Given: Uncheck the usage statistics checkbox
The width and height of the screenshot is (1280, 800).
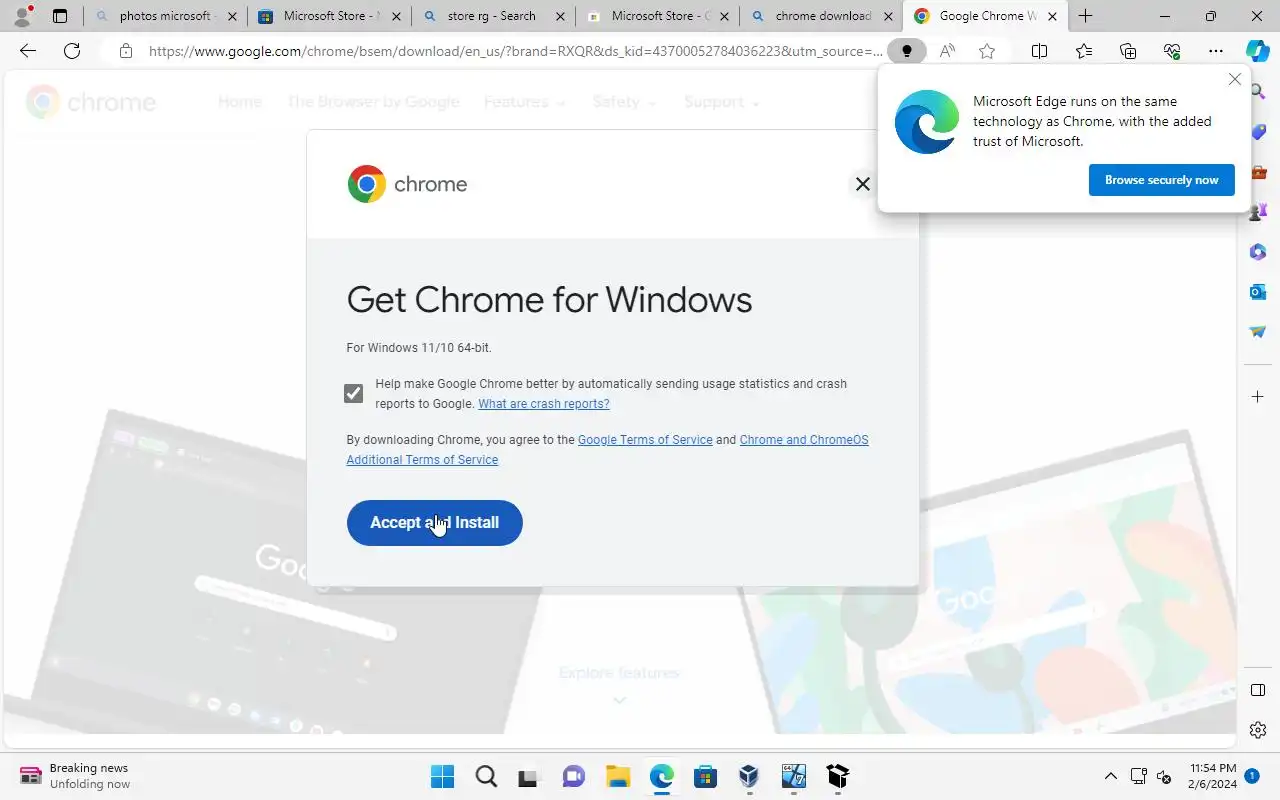Looking at the screenshot, I should [353, 393].
